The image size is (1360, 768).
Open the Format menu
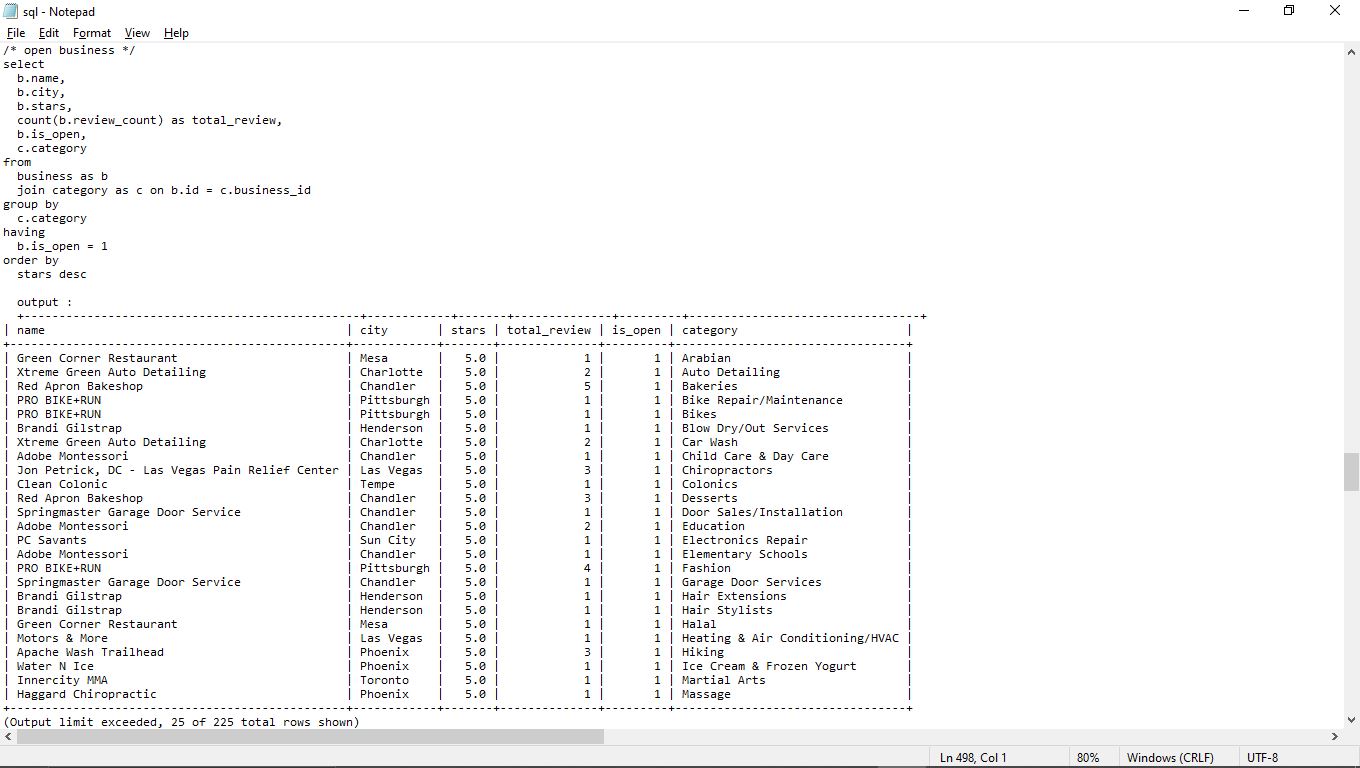(x=92, y=33)
